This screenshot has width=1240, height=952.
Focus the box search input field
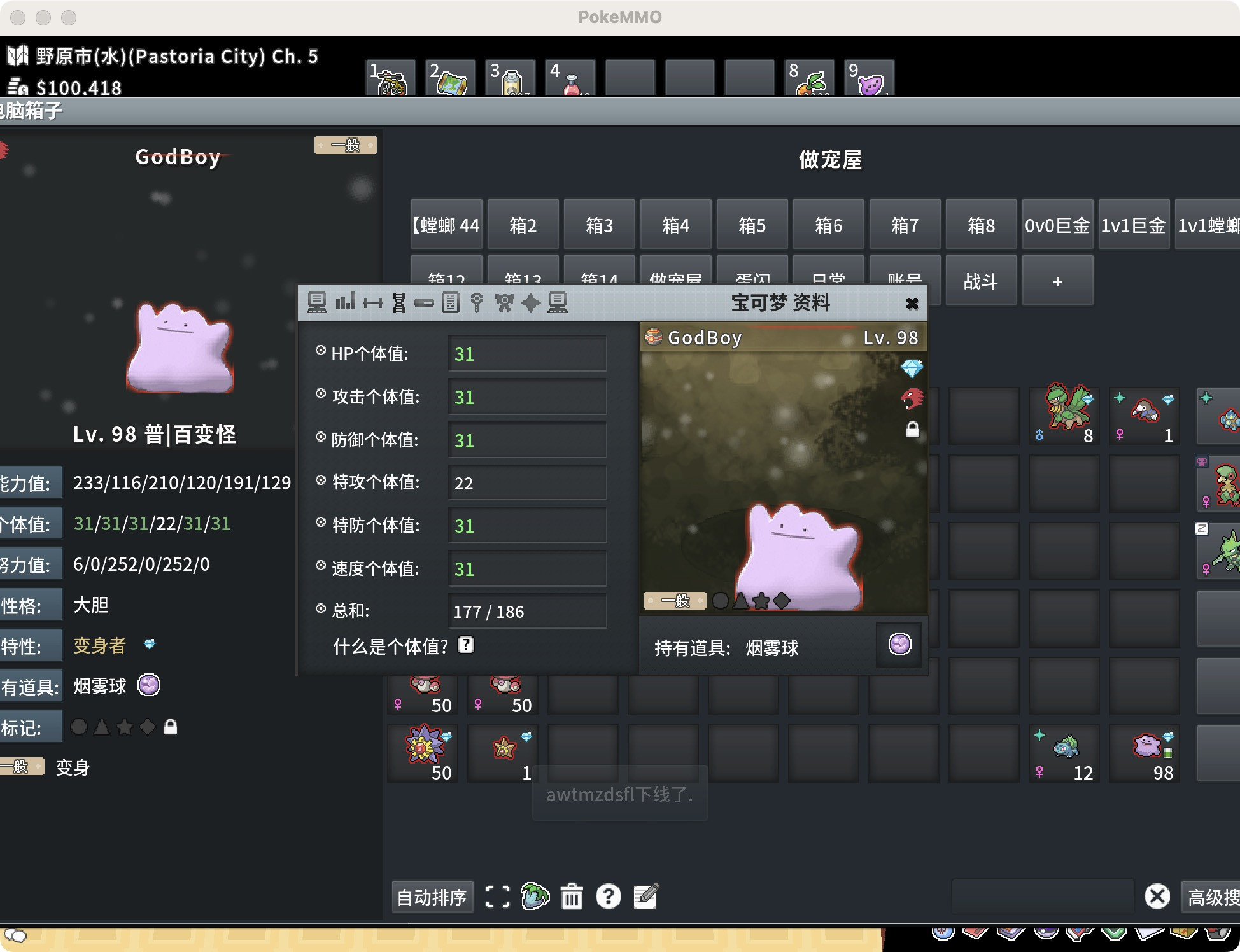click(x=1043, y=897)
